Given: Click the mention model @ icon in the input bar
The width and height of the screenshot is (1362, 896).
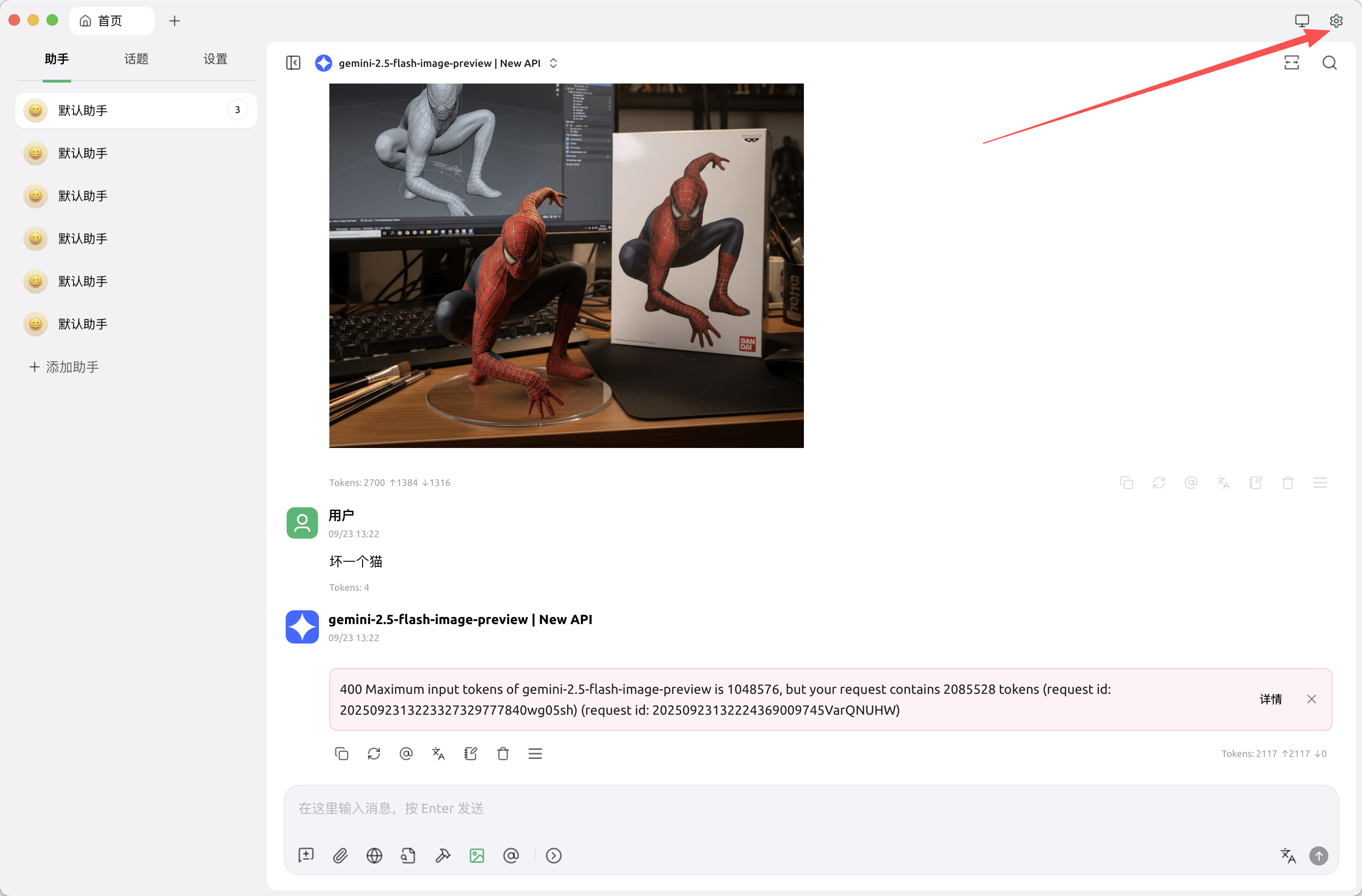Looking at the screenshot, I should click(x=511, y=855).
